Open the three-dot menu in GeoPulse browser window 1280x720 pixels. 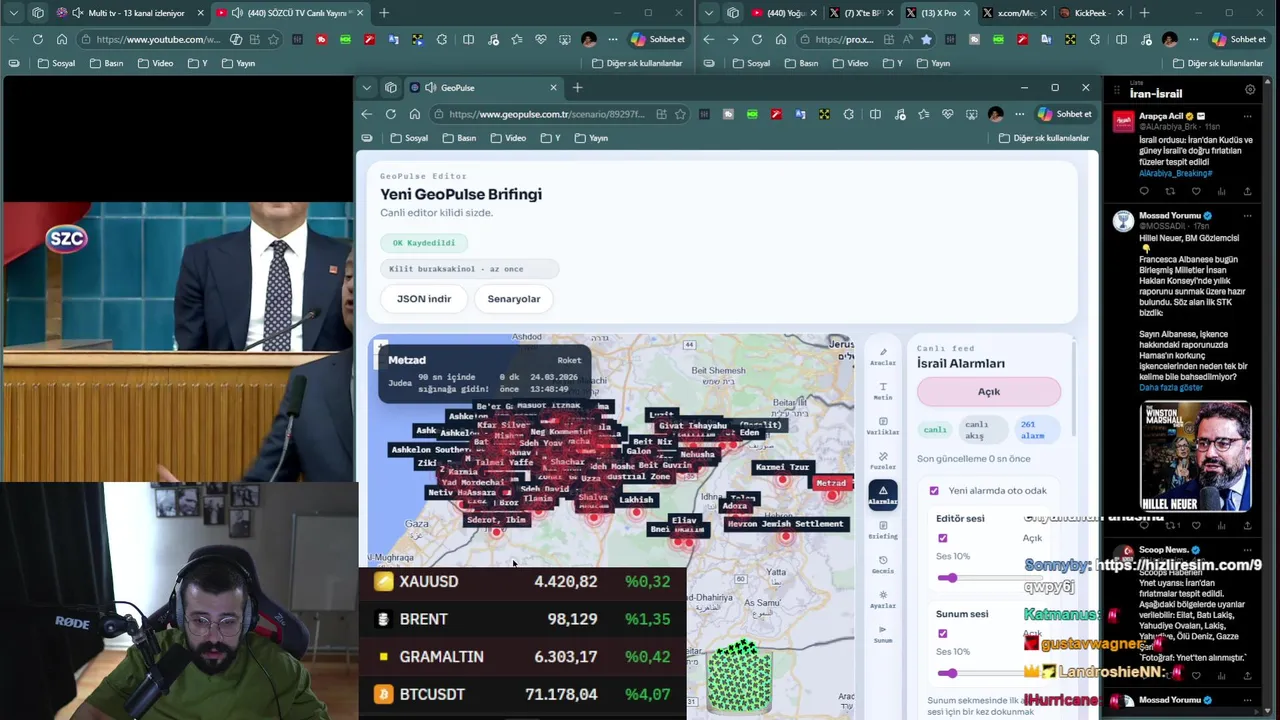coord(1019,114)
